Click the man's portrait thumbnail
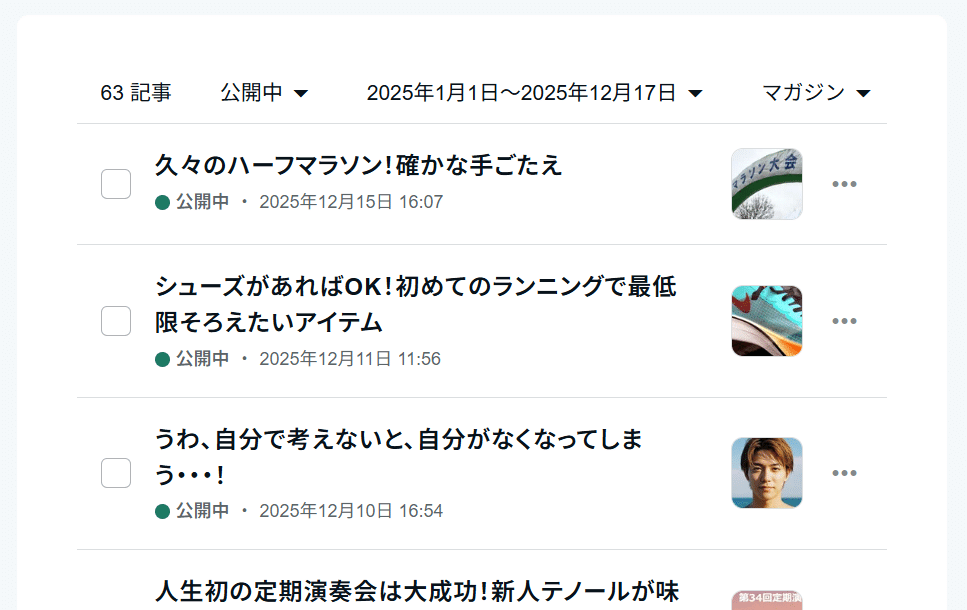Image resolution: width=967 pixels, height=610 pixels. tap(767, 473)
